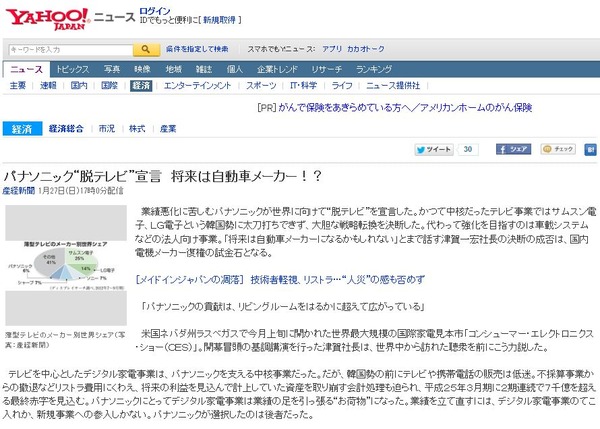The width and height of the screenshot is (600, 429).
Task: Open the スポーツ category
Action: tap(261, 86)
